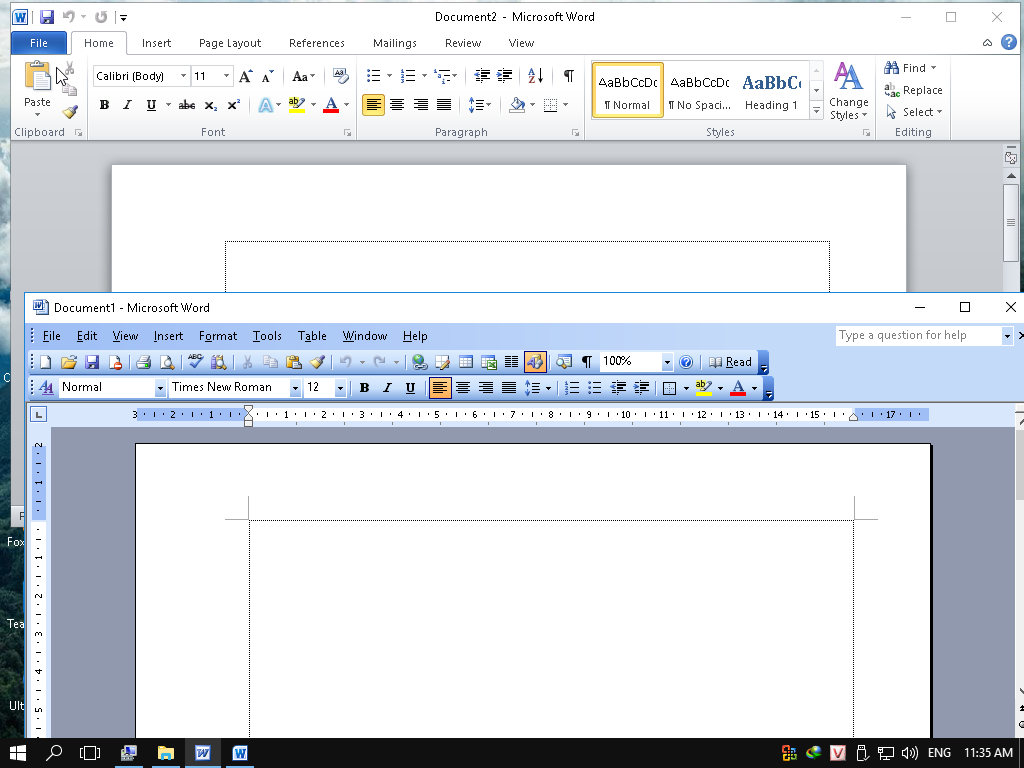Apply No Spacing style in Document2
The width and height of the screenshot is (1024, 768).
[699, 90]
